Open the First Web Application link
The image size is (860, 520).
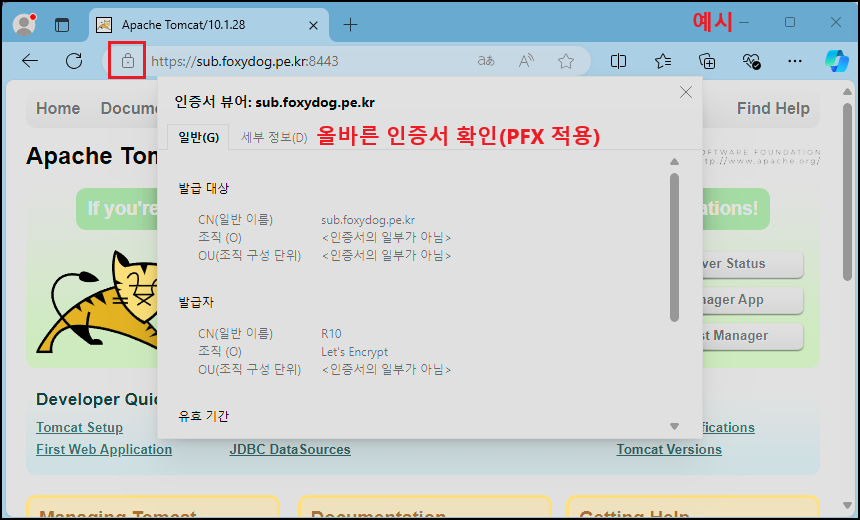click(x=104, y=449)
